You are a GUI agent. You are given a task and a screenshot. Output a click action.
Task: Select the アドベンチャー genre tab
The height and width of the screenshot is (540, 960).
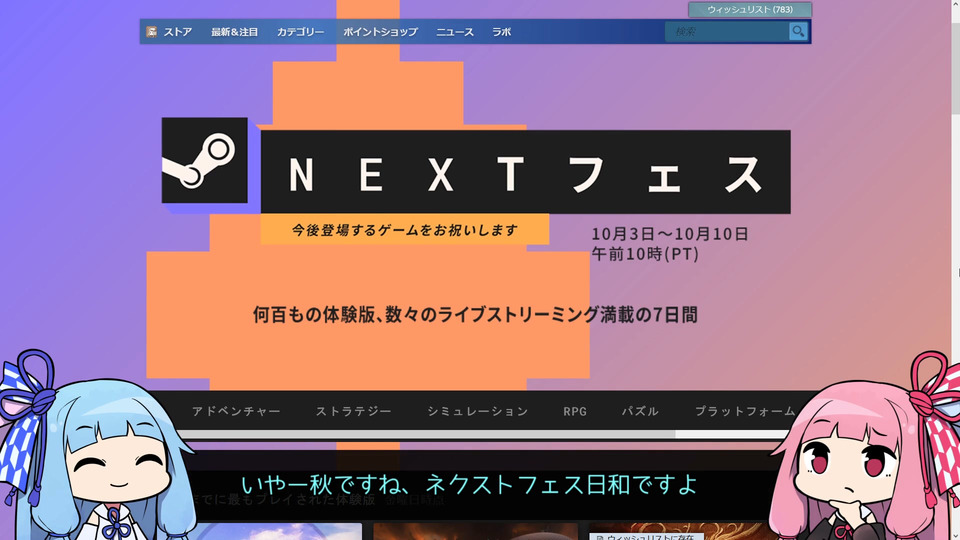(236, 411)
